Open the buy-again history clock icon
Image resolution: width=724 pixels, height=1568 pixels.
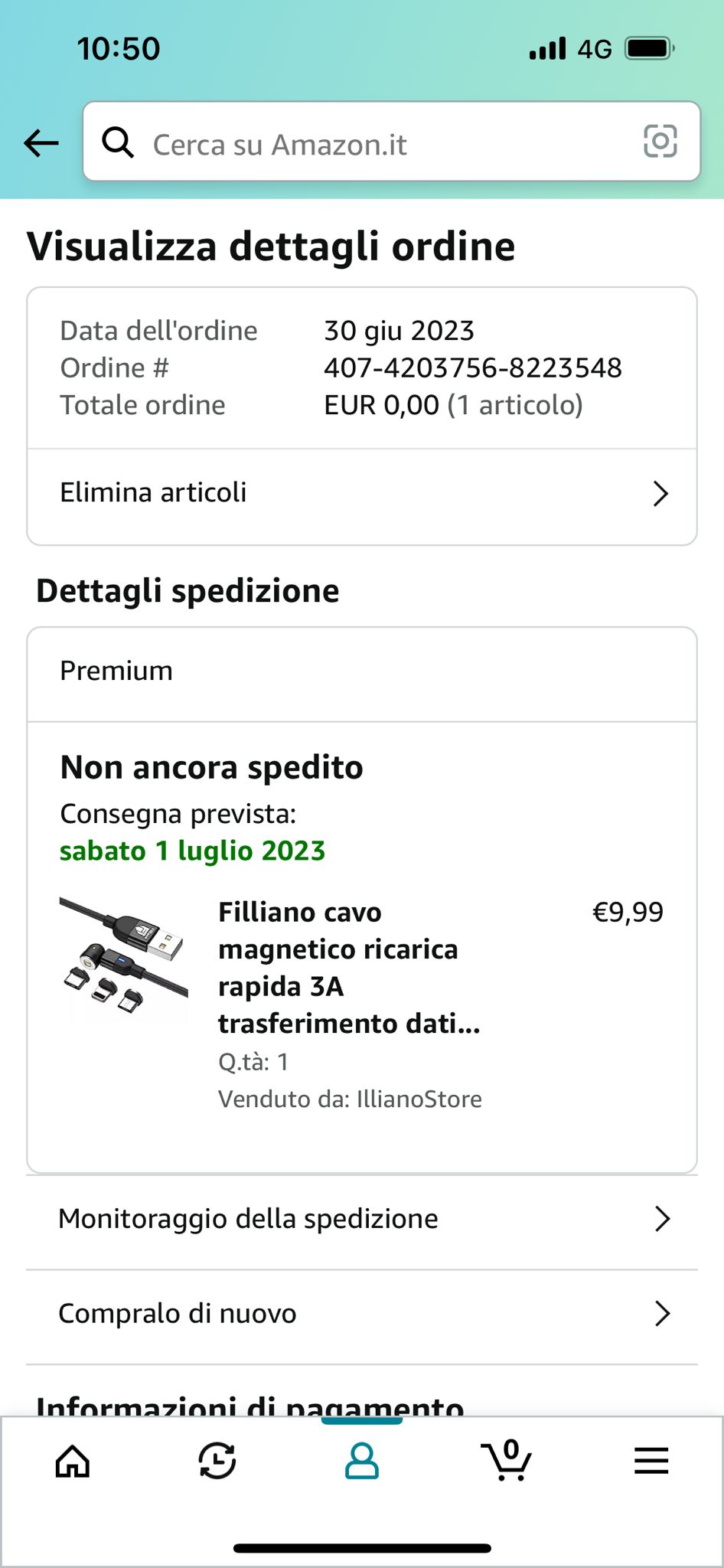pos(217,1461)
